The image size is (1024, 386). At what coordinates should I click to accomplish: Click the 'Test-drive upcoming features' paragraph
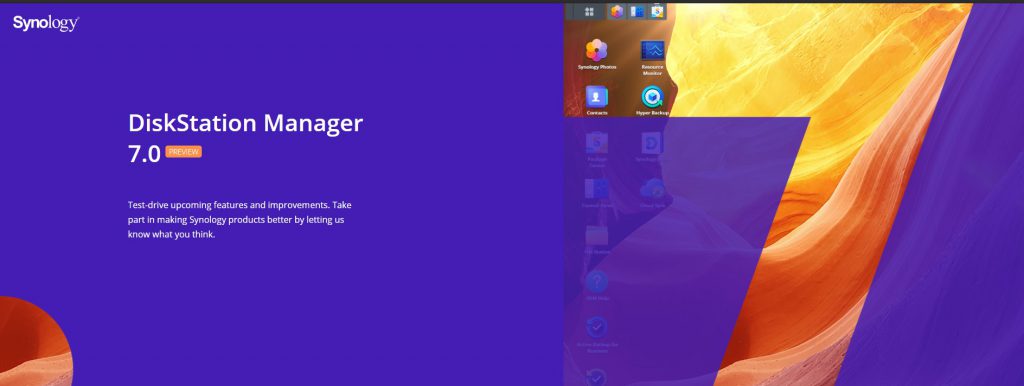pos(240,219)
